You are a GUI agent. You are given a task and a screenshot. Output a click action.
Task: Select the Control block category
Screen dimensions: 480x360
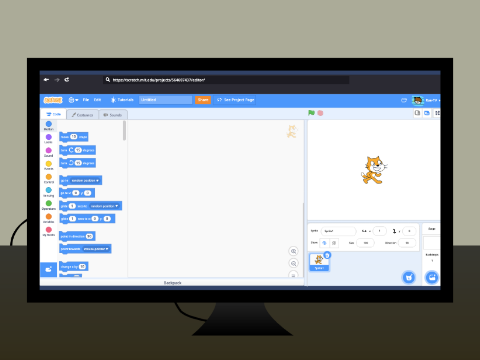pyautogui.click(x=49, y=179)
